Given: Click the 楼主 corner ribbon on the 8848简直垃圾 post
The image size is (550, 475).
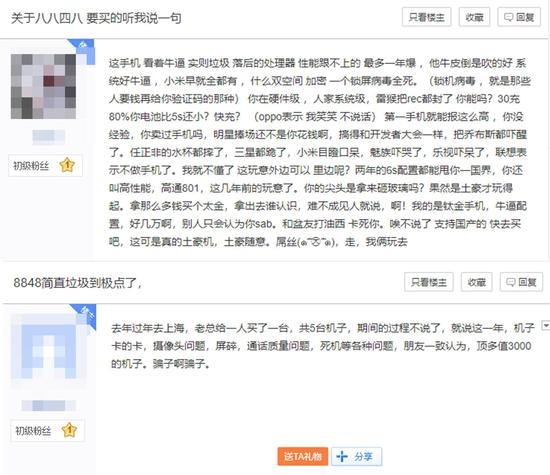Looking at the screenshot, I should click(85, 314).
